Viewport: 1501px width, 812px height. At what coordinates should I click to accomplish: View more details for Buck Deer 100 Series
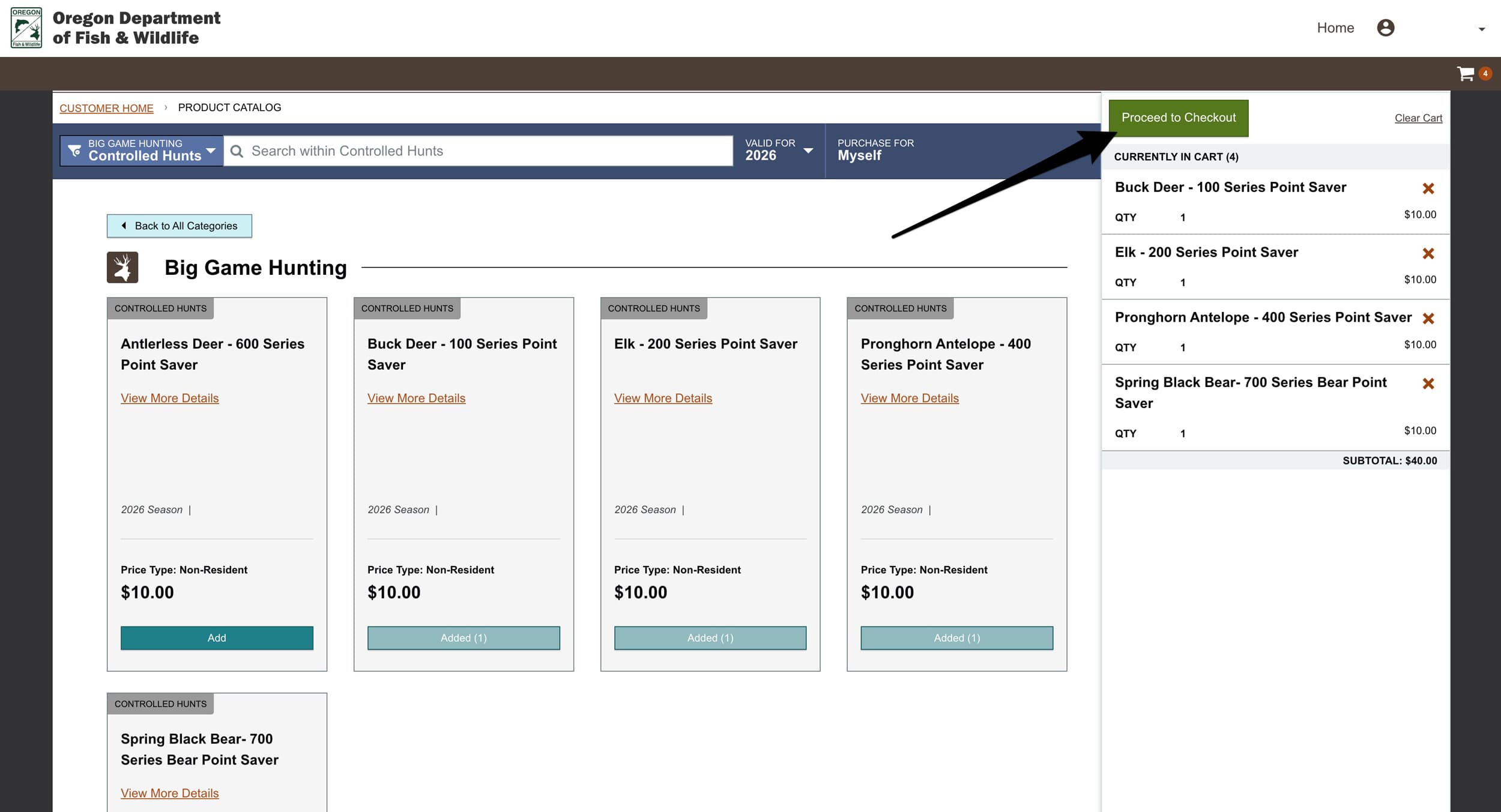coord(417,398)
